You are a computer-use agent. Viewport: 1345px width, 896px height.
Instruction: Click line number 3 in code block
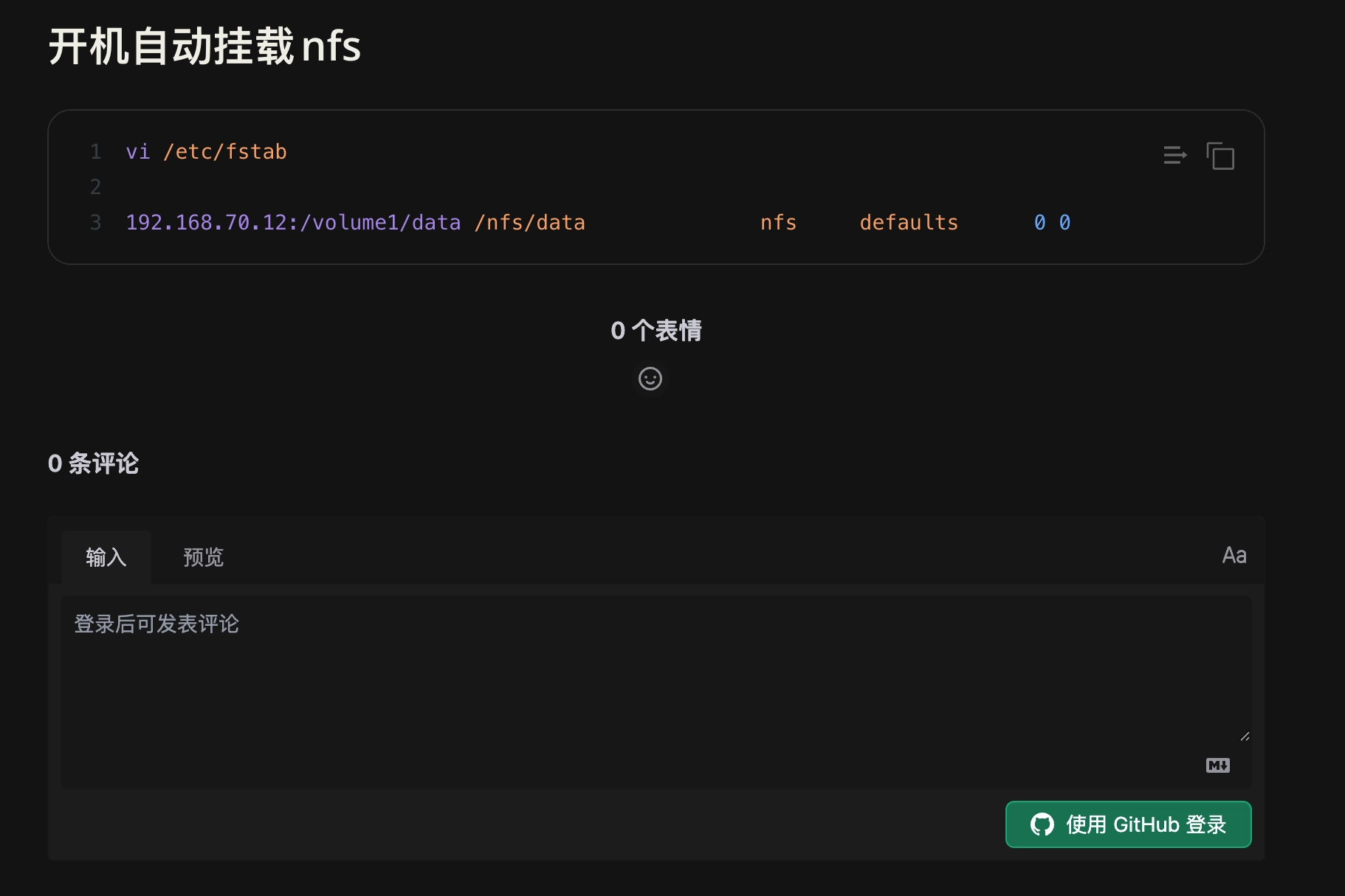95,223
